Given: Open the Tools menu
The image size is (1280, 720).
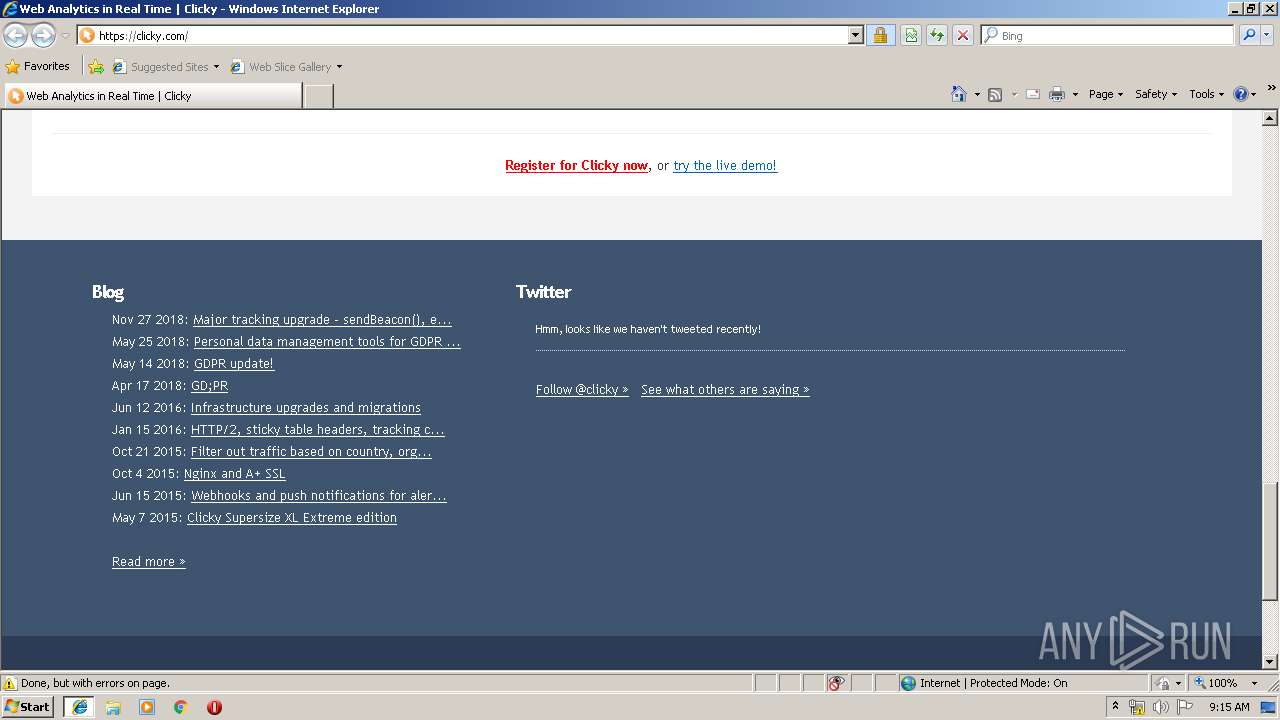Looking at the screenshot, I should pos(1206,94).
